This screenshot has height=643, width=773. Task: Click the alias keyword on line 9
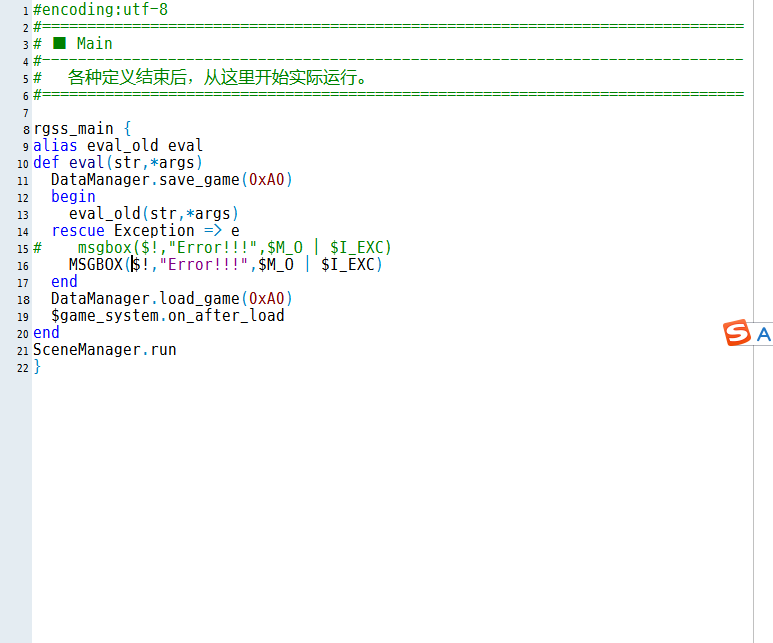coord(55,145)
